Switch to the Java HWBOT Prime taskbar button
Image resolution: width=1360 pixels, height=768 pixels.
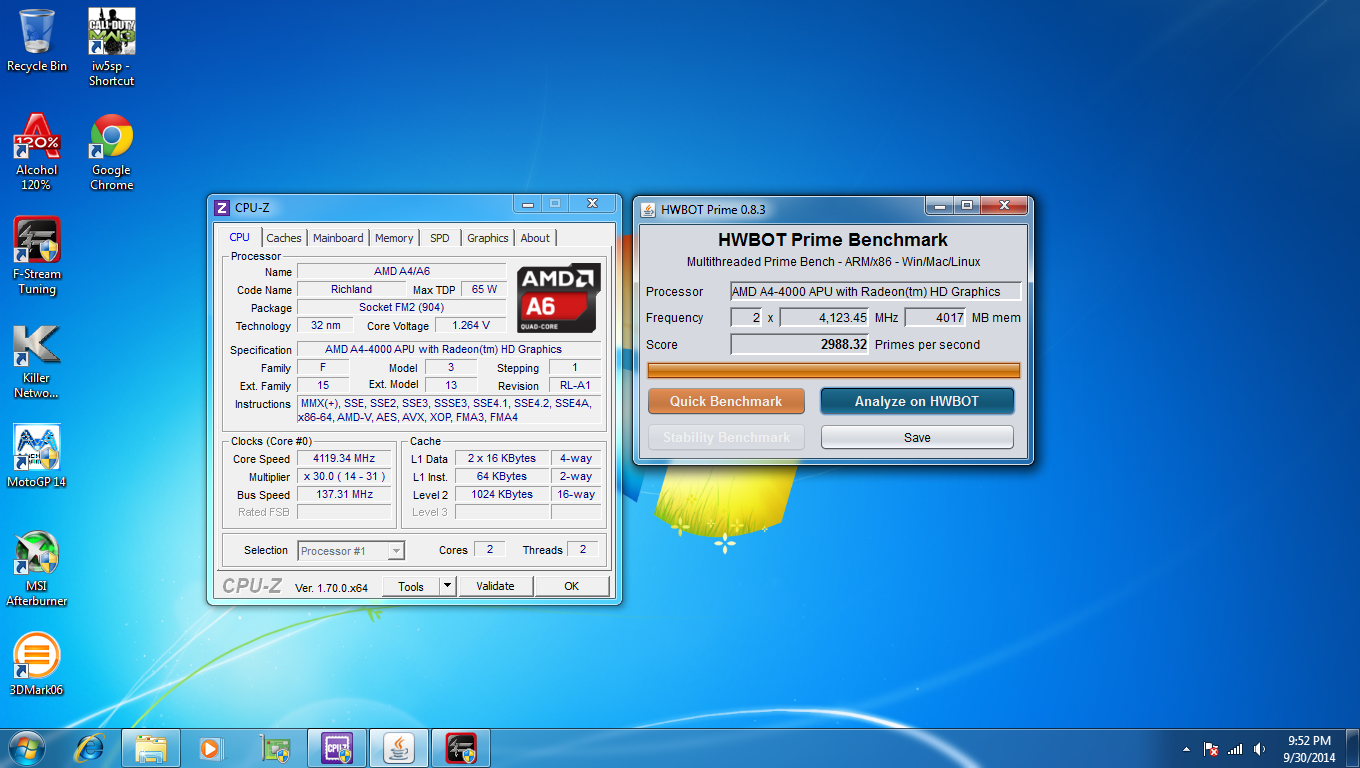[x=399, y=747]
